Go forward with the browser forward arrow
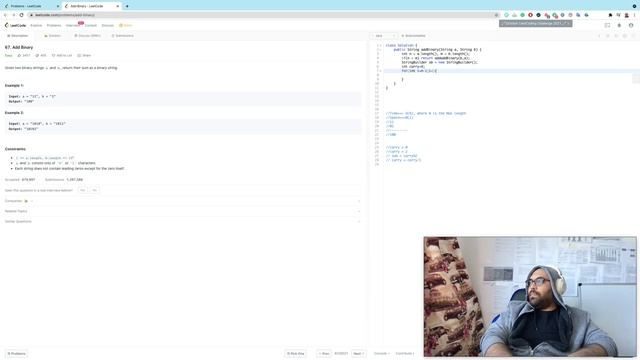640x360 pixels. coord(13,15)
